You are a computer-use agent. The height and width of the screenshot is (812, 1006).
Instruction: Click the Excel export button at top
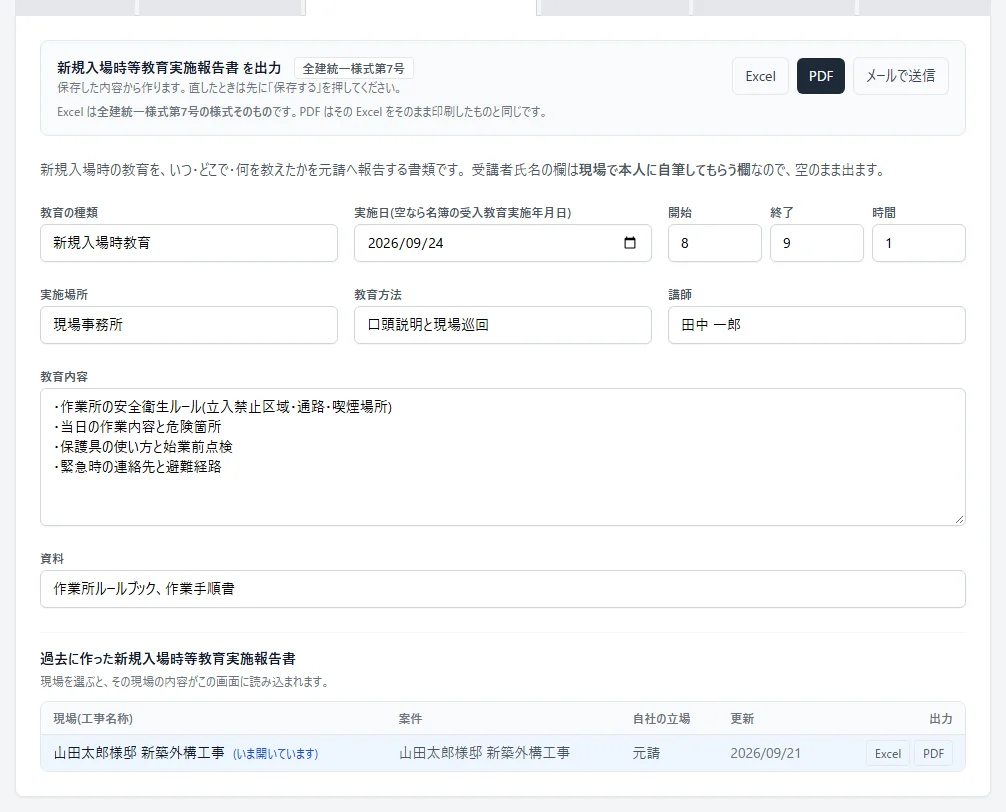760,76
